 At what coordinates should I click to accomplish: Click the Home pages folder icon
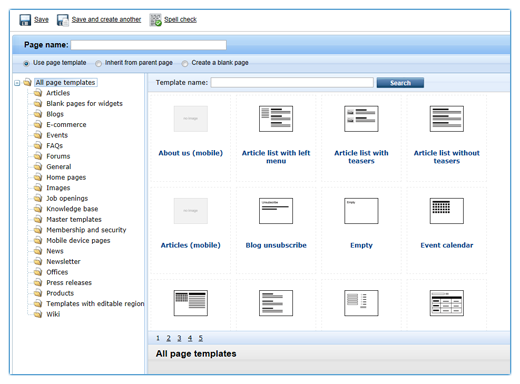pos(38,177)
